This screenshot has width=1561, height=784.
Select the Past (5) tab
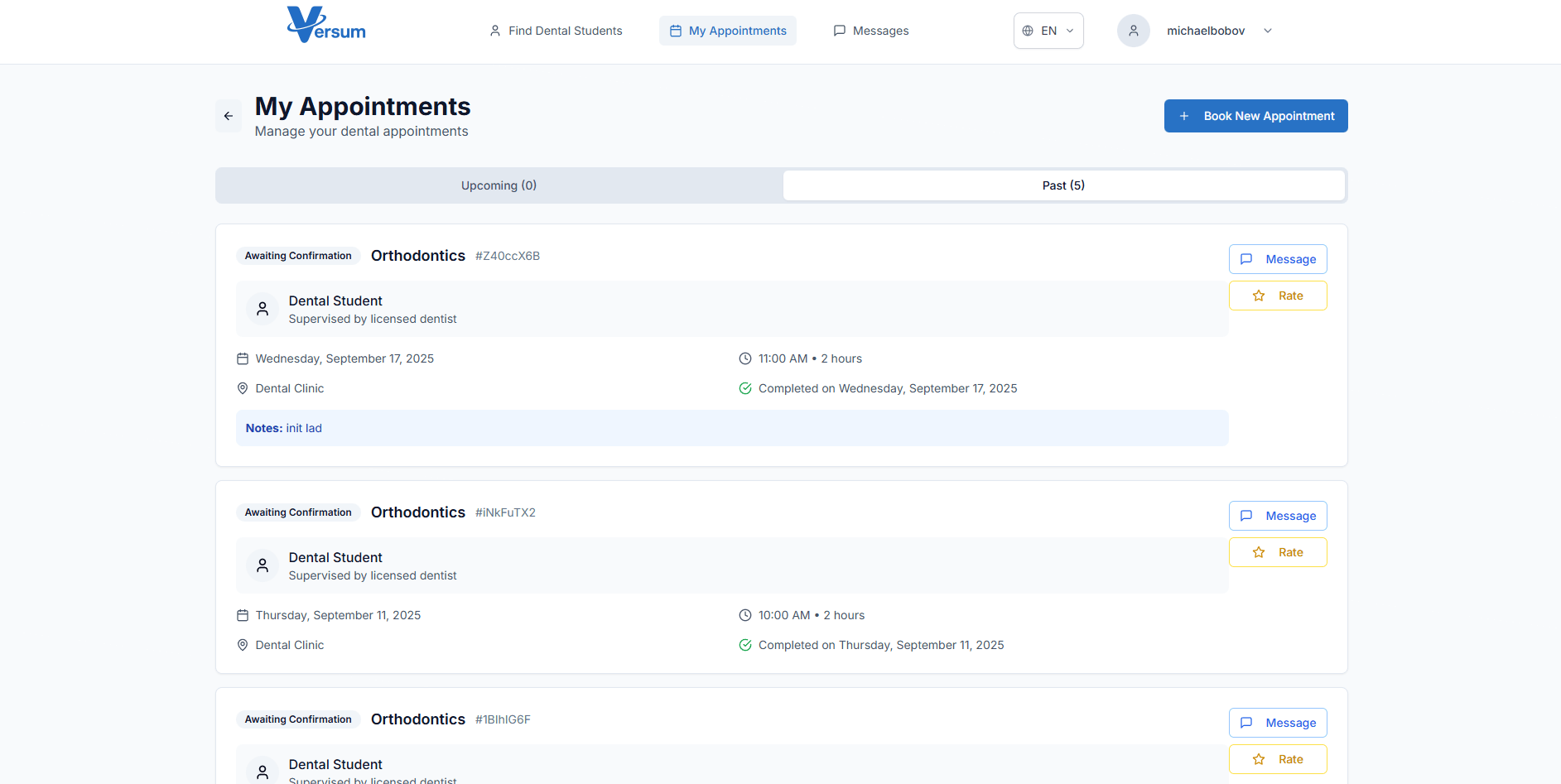1063,185
